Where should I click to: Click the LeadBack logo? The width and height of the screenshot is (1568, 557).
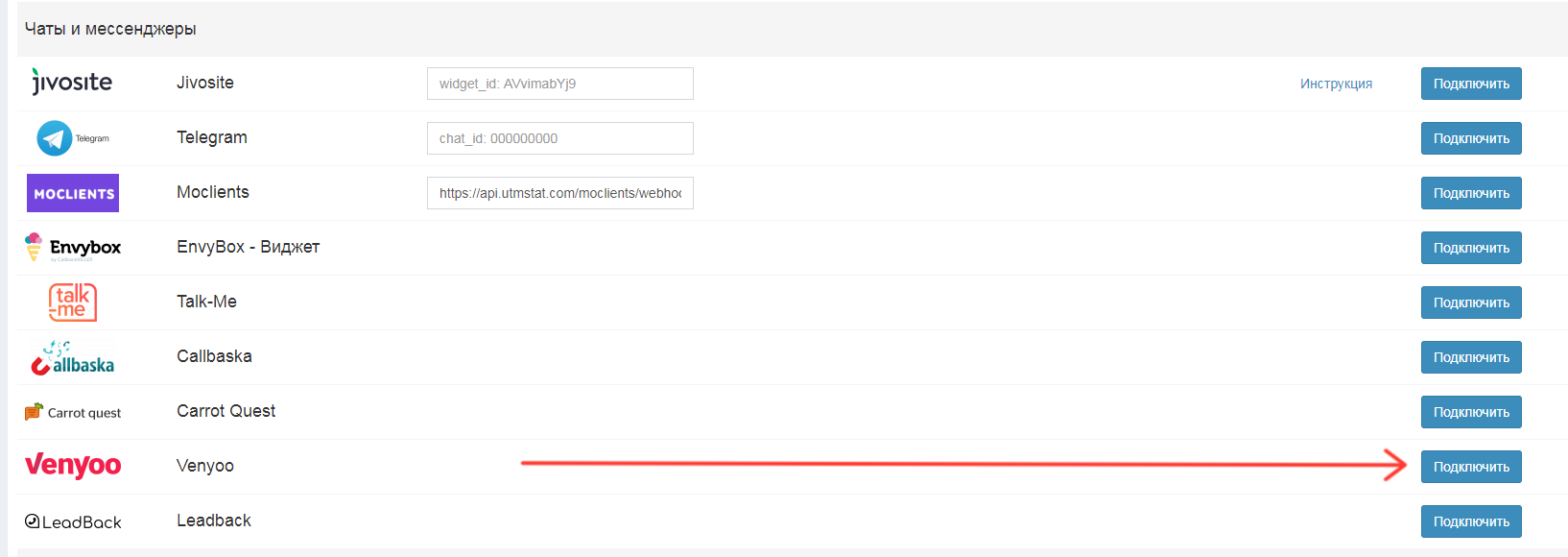[x=73, y=521]
